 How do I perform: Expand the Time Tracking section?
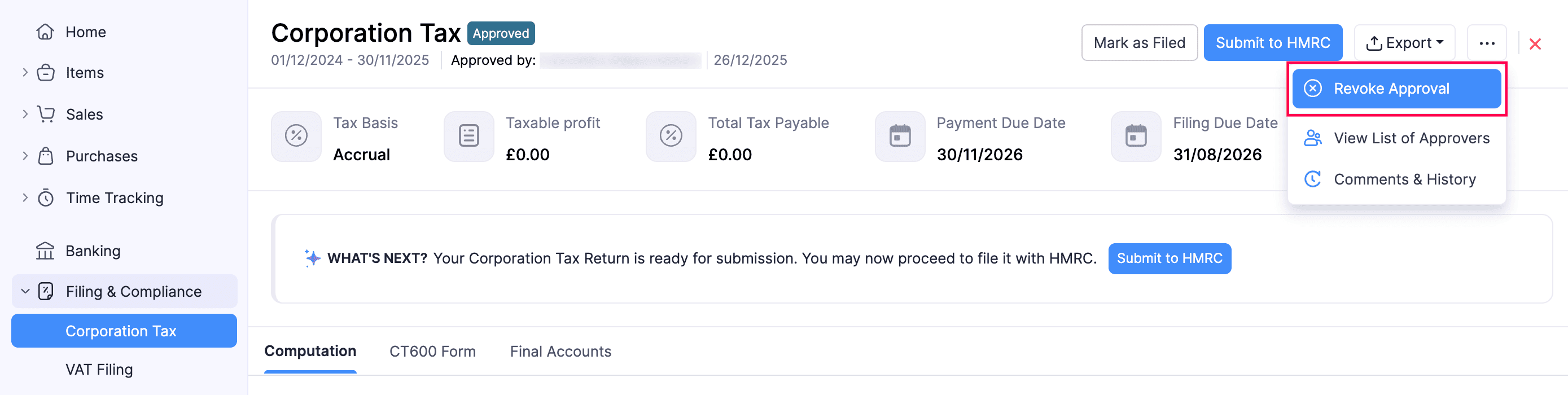[x=25, y=197]
